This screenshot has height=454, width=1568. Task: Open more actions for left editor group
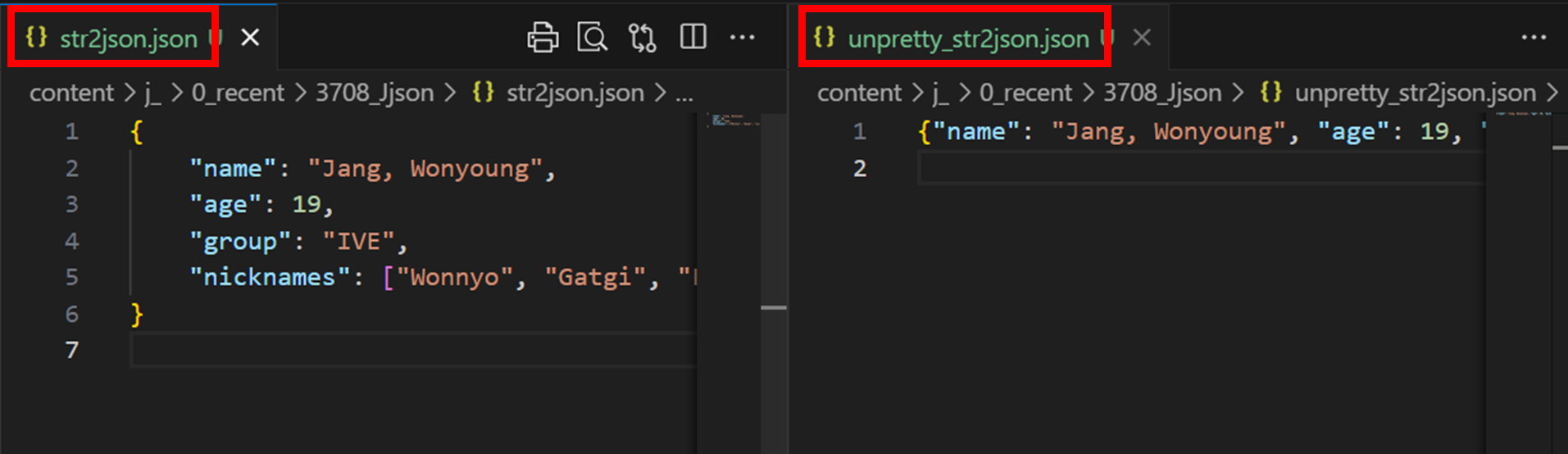[743, 38]
